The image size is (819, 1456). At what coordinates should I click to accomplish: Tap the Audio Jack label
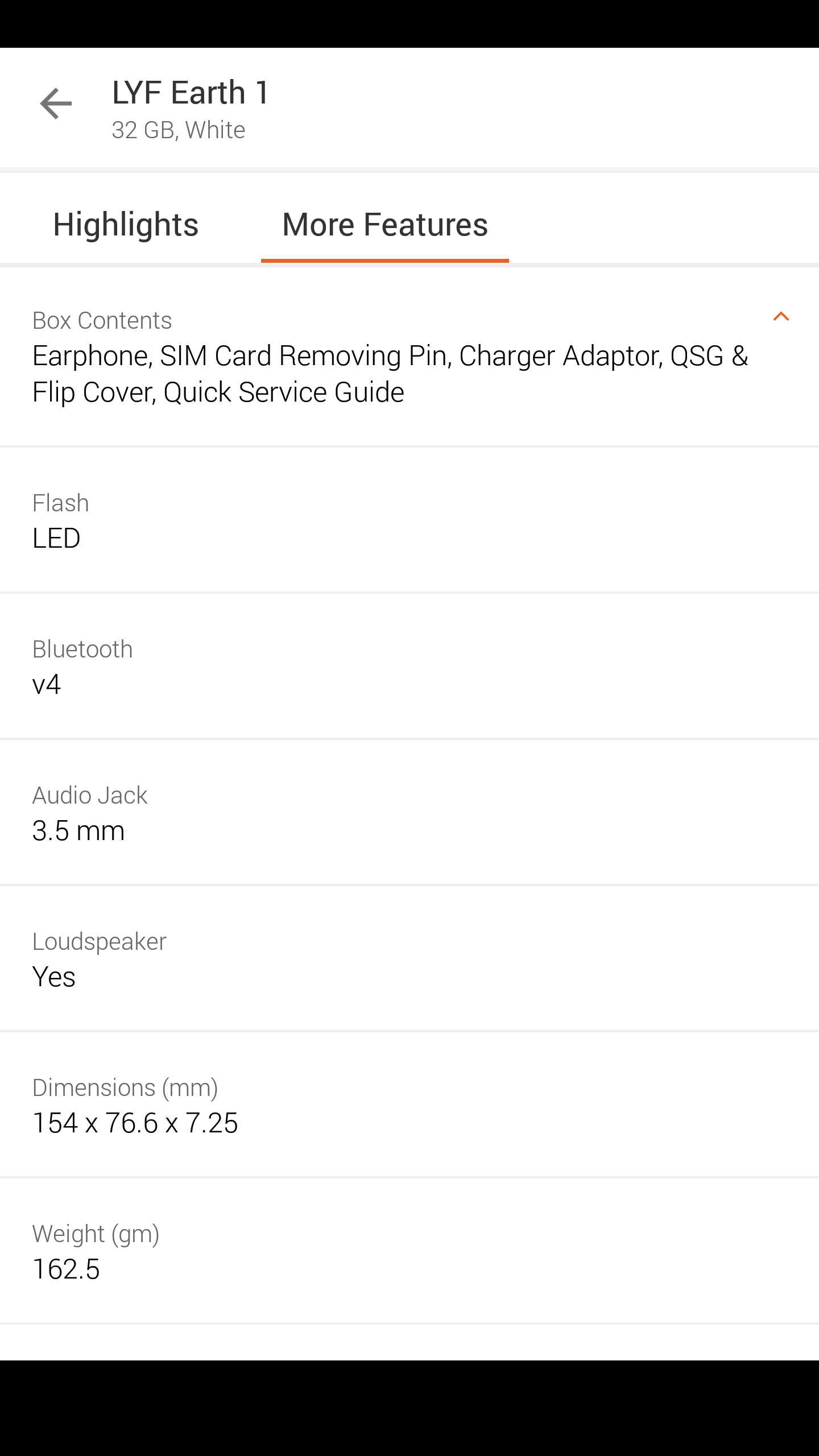[x=90, y=796]
